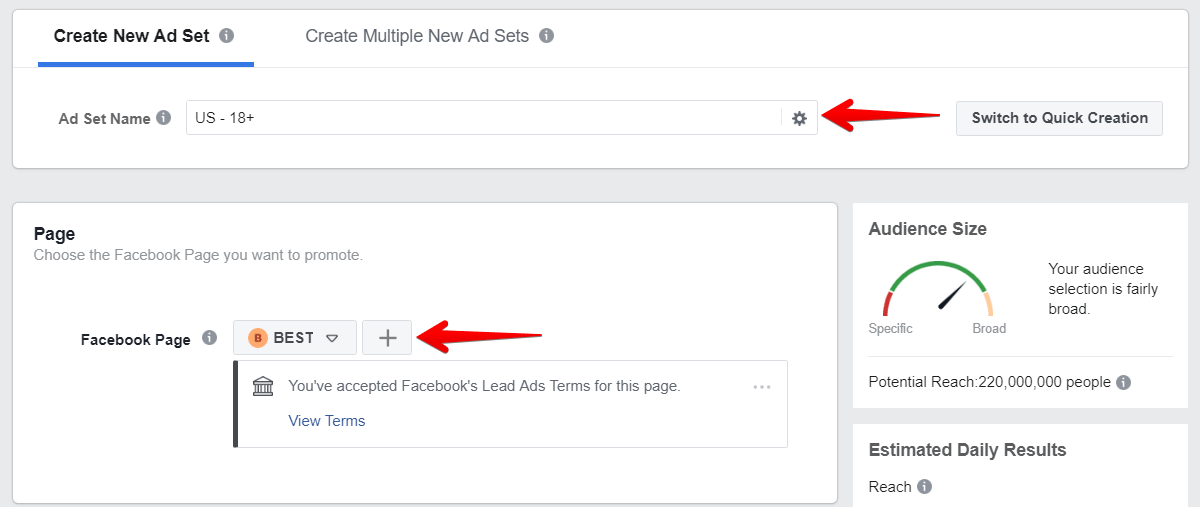Image resolution: width=1200 pixels, height=507 pixels.
Task: Click the info icon beside Reach
Action: point(925,487)
